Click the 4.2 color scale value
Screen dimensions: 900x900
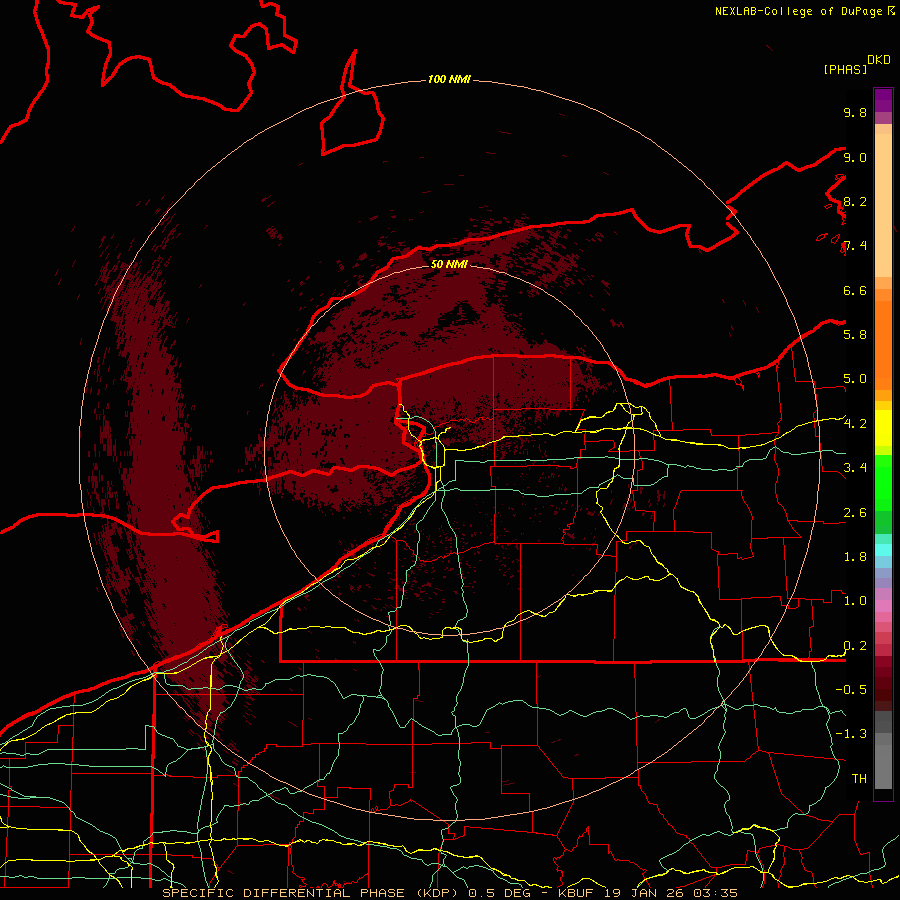coord(855,424)
